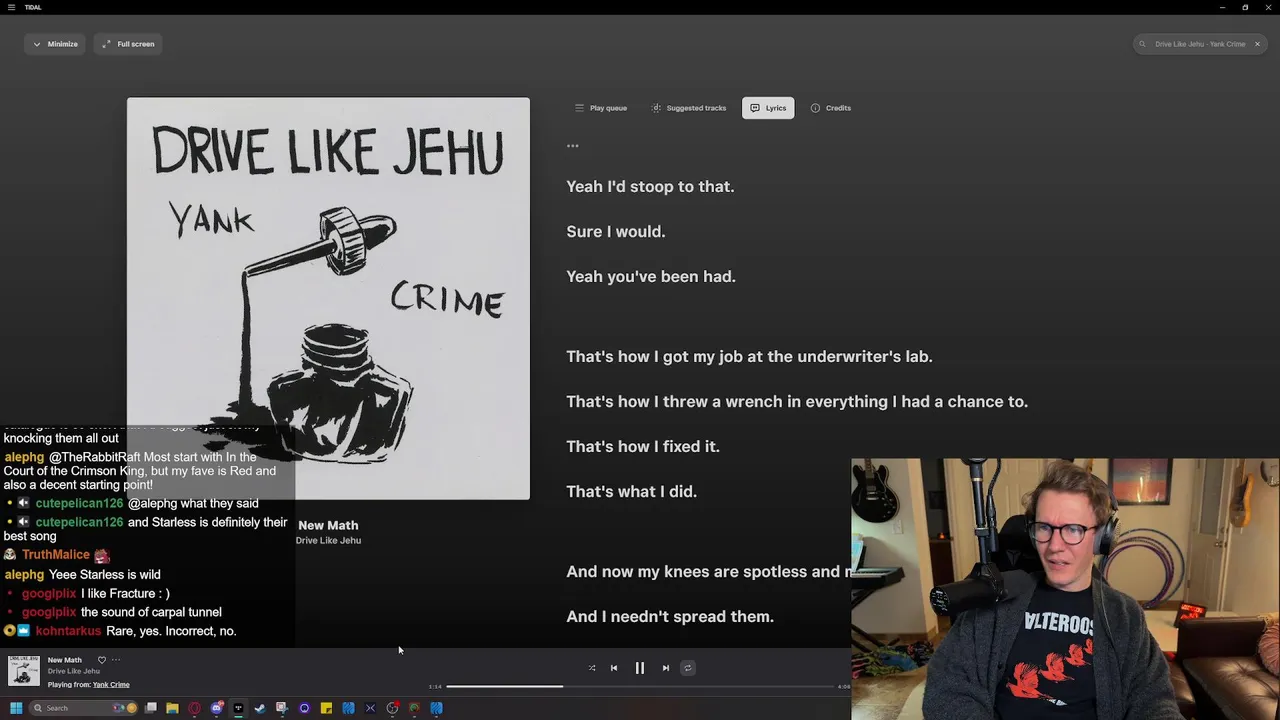The width and height of the screenshot is (1280, 720).
Task: Click Drive Like Jehu artist in player bar
Action: coord(74,671)
